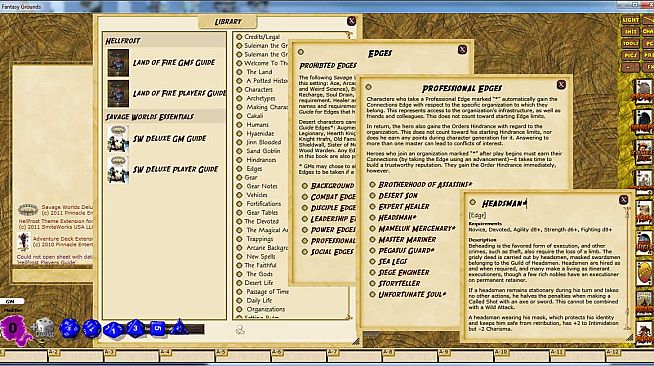Viewport: 654px width, 366px height.
Task: Open Land of Fire GMs Guide thumbnail
Action: 118,63
